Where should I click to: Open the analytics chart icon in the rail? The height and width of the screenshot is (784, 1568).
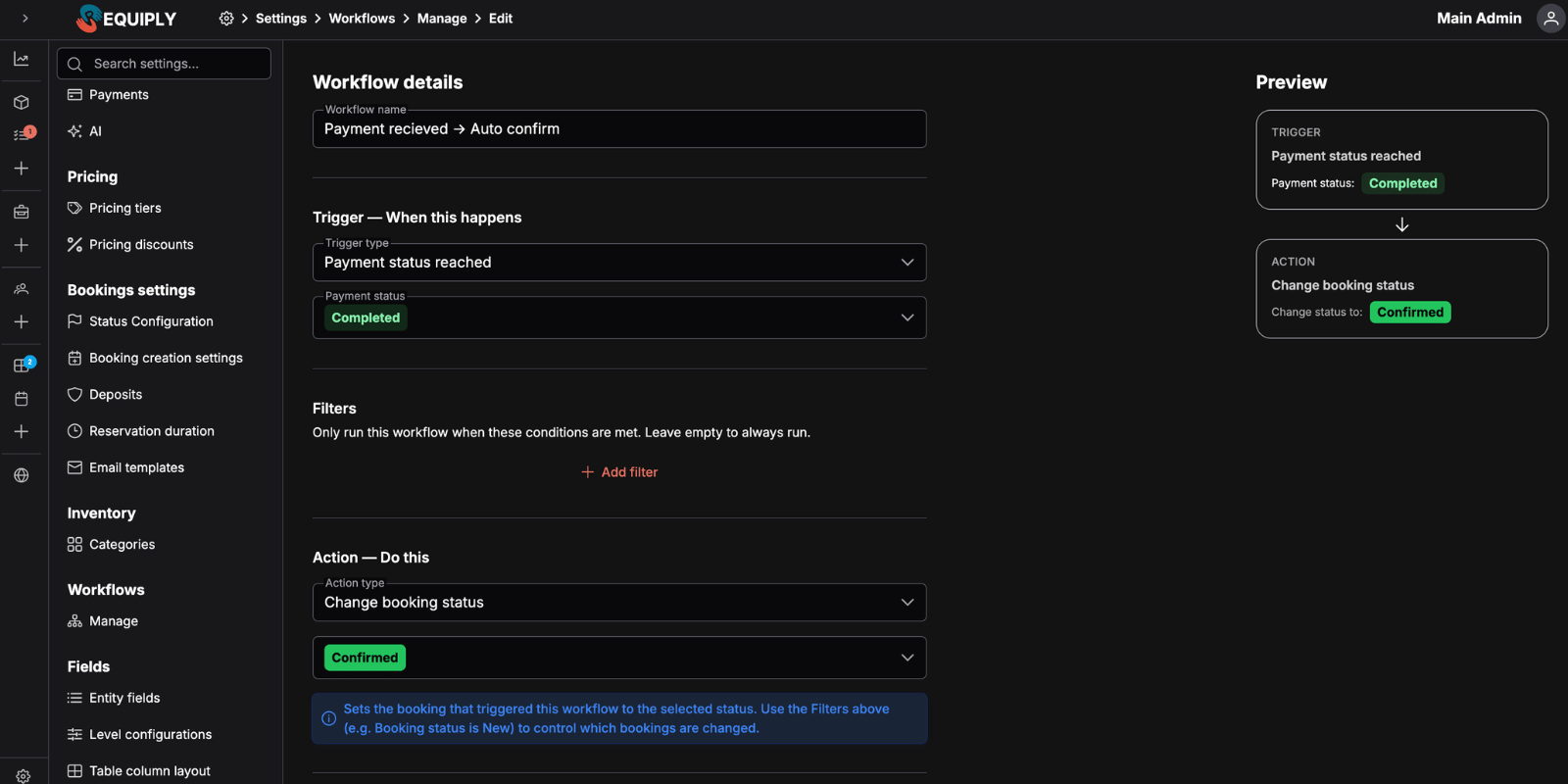[x=22, y=60]
